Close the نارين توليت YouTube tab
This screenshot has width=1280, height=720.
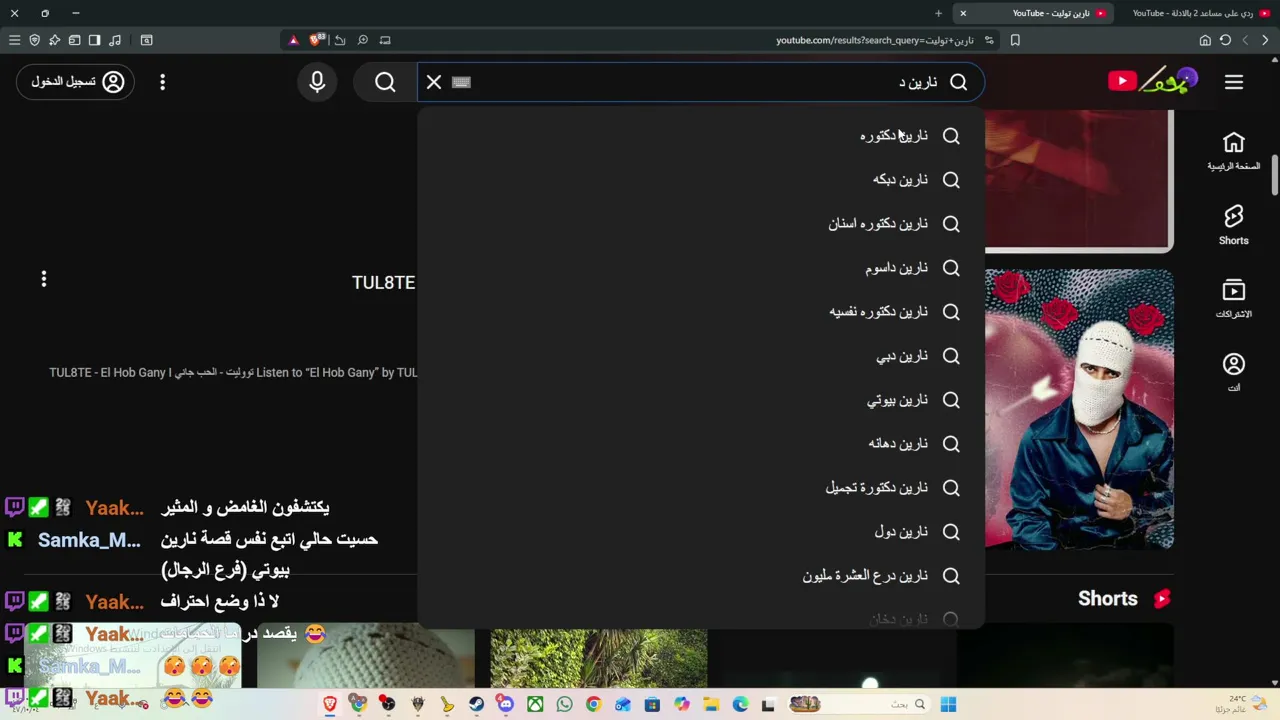(963, 13)
